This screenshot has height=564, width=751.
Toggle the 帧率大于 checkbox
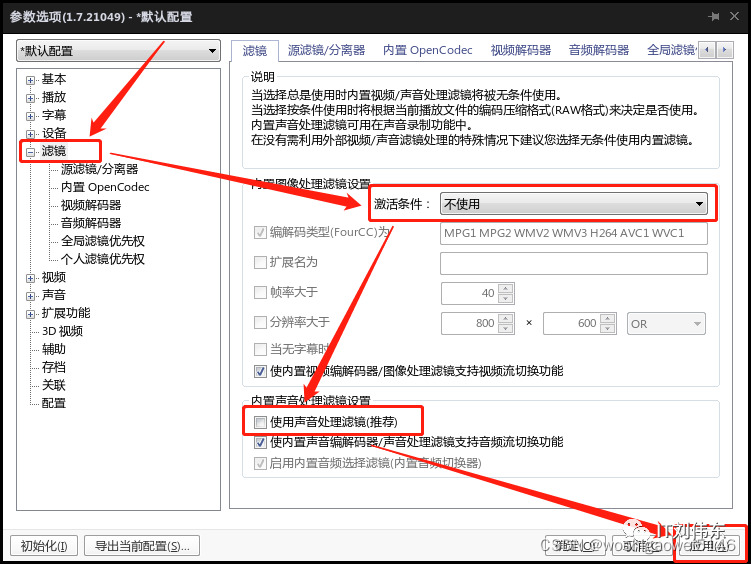coord(260,293)
